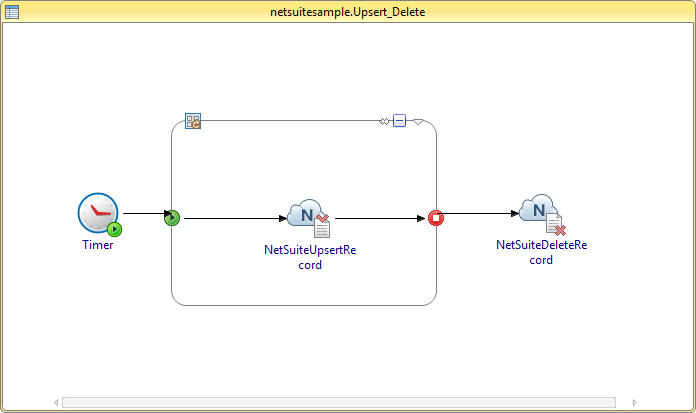This screenshot has width=696, height=413.
Task: Click the double-diamond icon on group header
Action: [x=384, y=121]
